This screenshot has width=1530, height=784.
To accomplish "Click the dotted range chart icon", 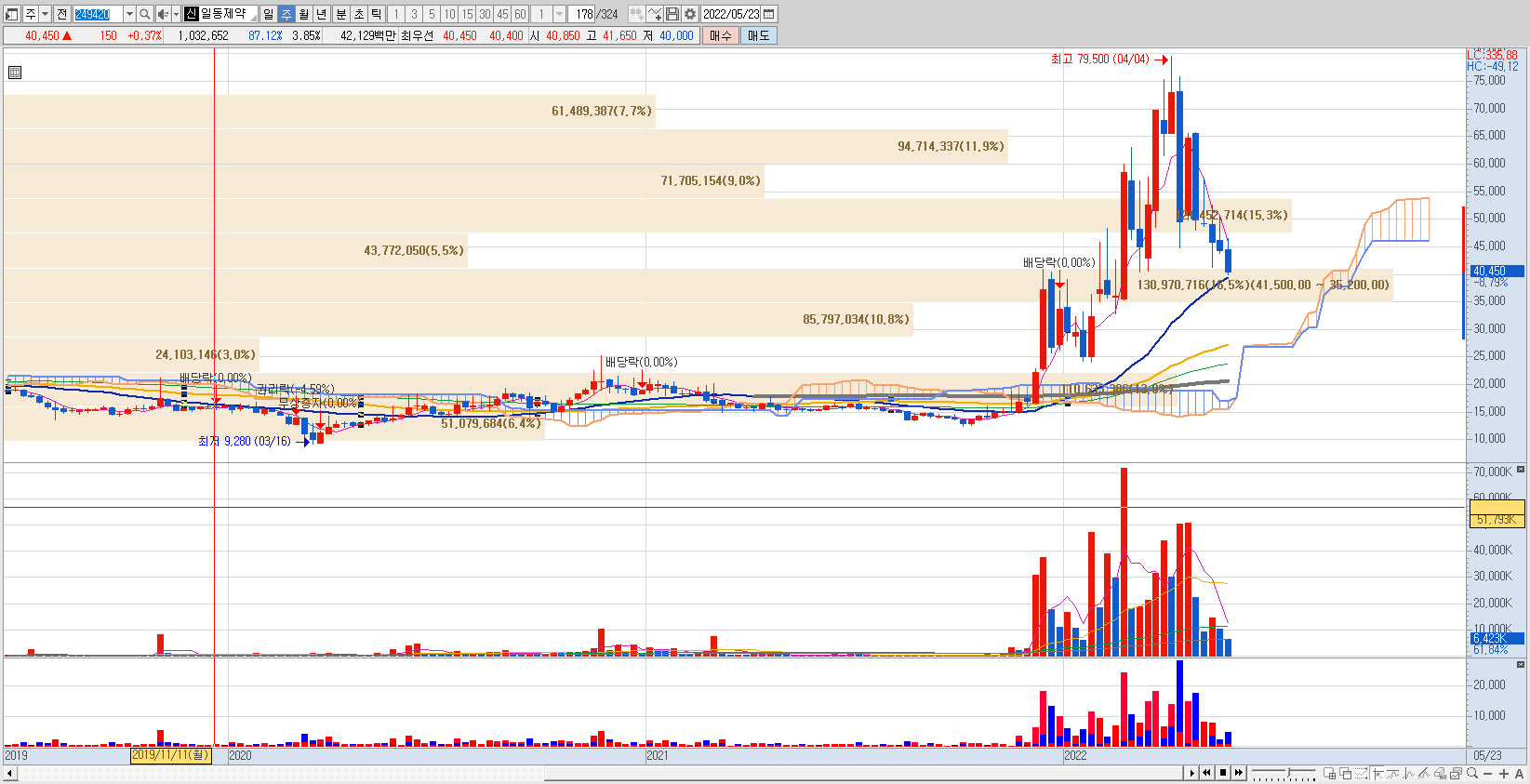I will point(1362,774).
